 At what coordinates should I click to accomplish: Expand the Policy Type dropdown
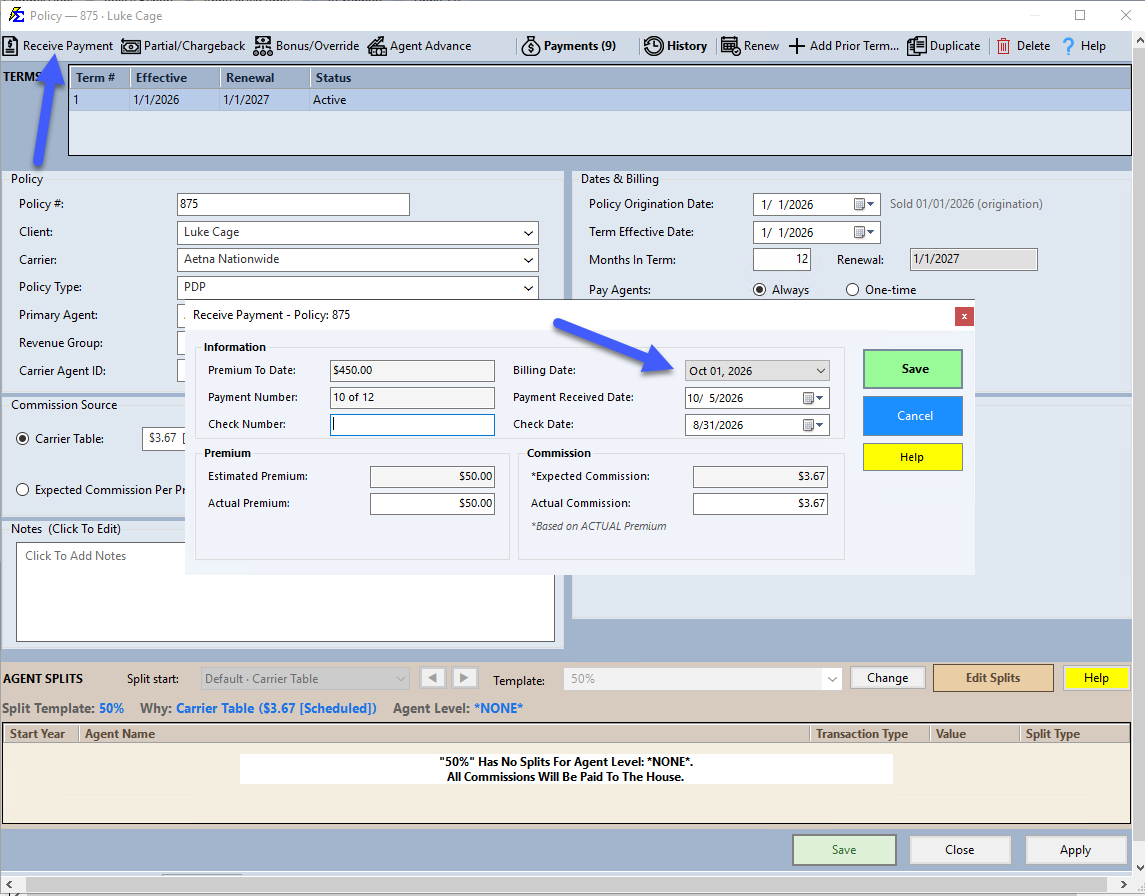528,288
